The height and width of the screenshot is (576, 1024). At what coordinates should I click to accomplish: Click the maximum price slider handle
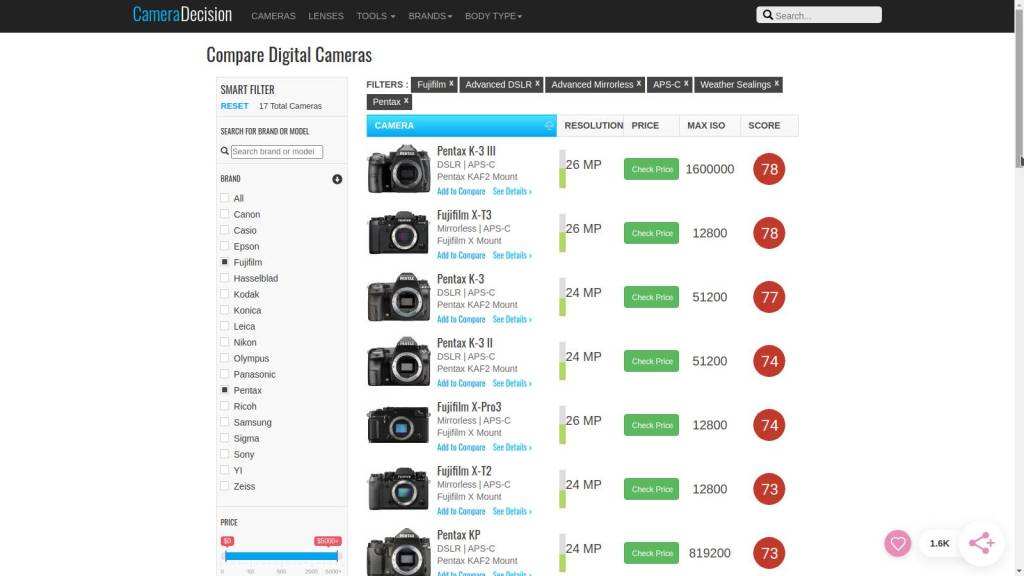pyautogui.click(x=337, y=556)
